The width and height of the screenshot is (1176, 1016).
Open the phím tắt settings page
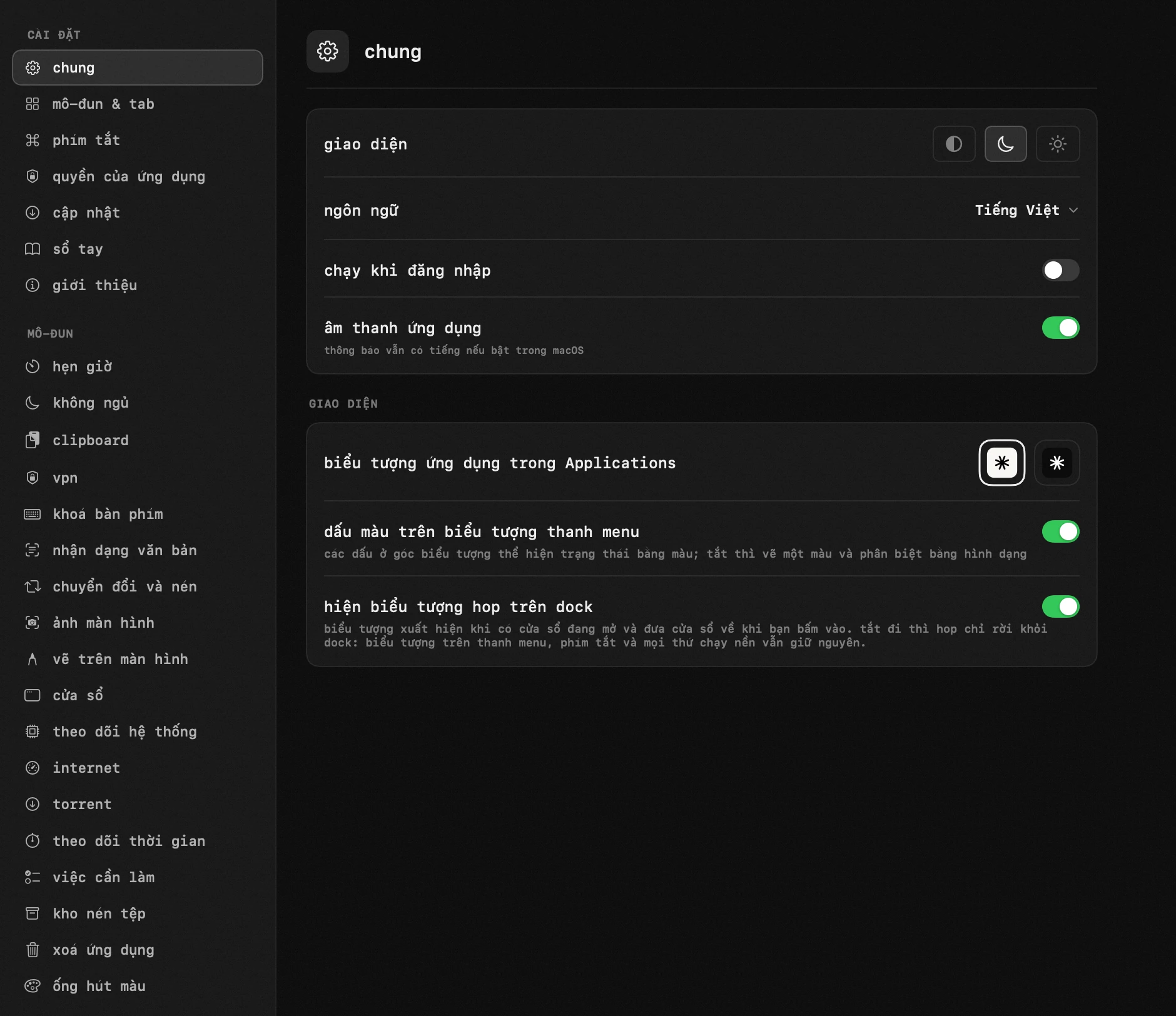click(138, 140)
